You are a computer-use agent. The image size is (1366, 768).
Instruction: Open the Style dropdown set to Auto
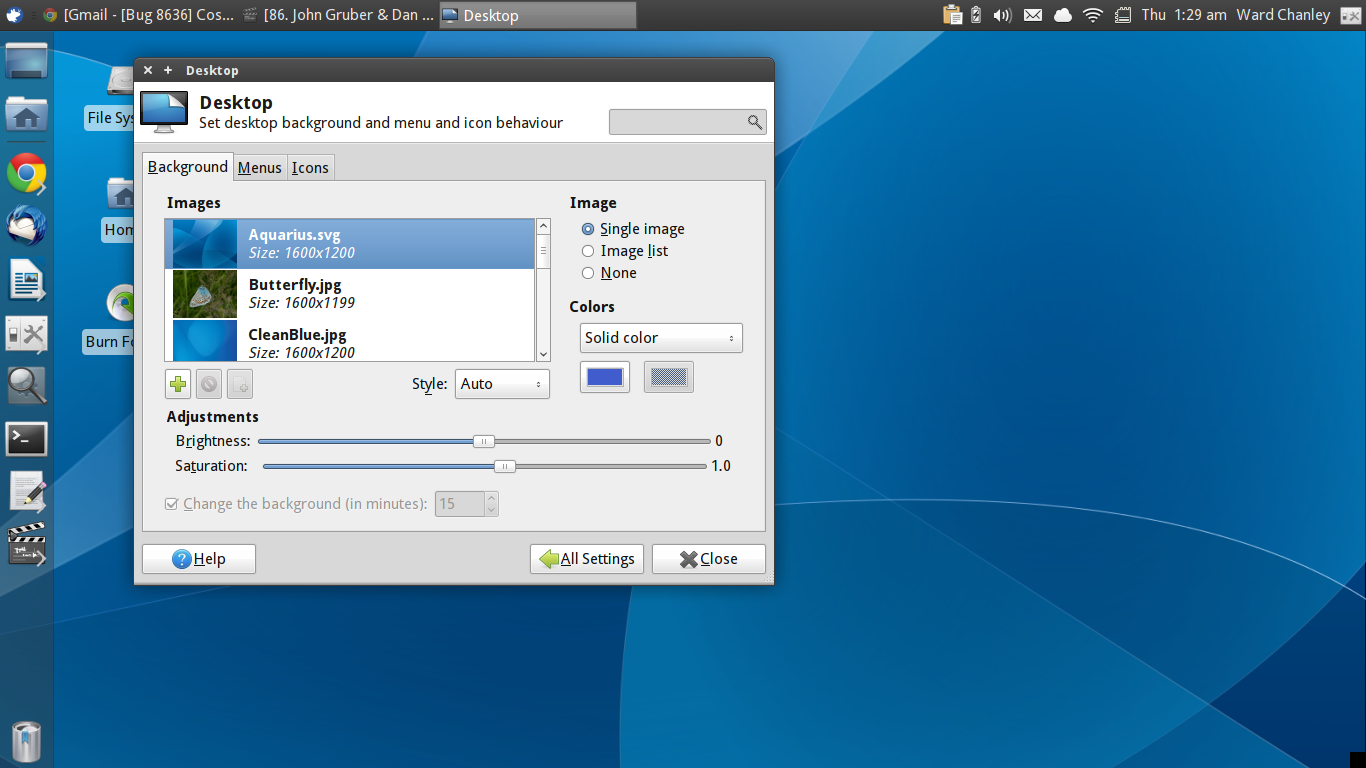(502, 384)
